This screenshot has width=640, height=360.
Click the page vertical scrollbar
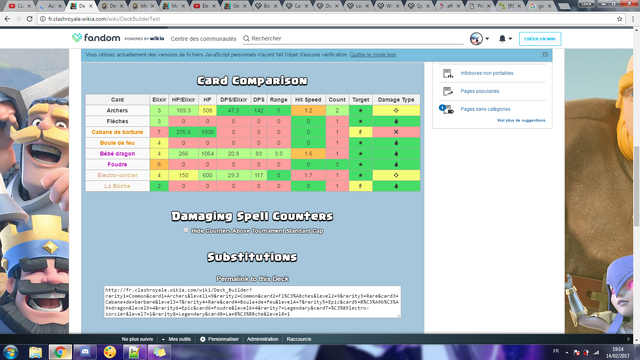pos(636,186)
